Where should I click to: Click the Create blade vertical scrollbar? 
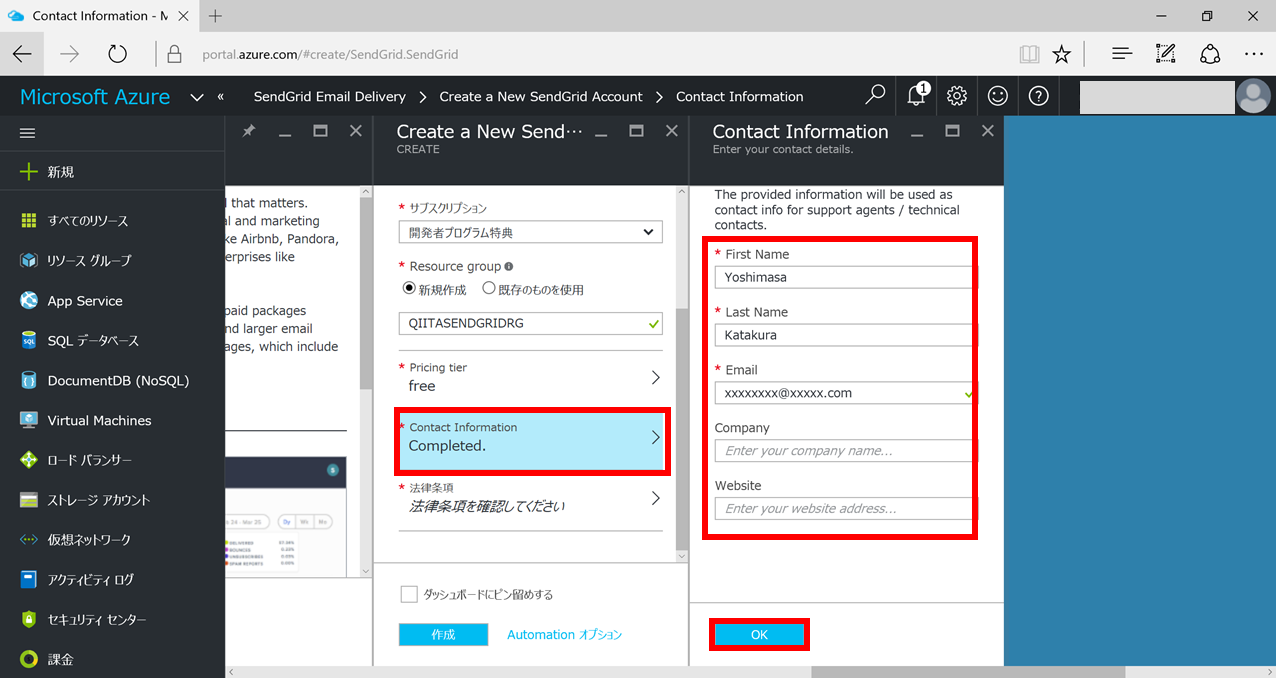pyautogui.click(x=682, y=430)
